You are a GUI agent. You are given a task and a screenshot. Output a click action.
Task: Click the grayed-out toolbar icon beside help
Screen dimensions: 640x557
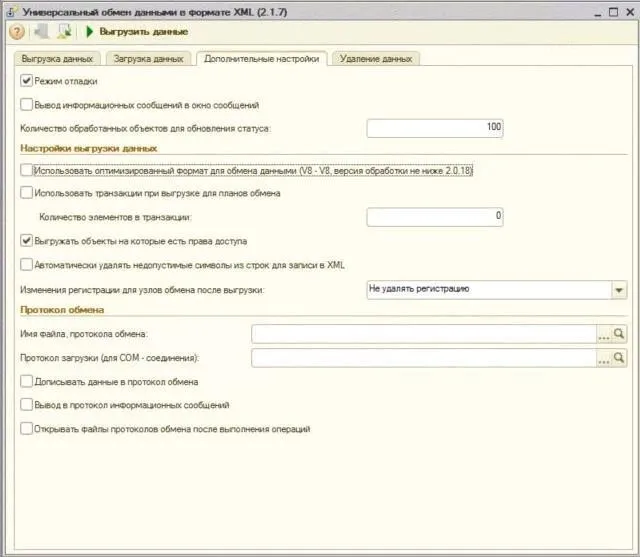pyautogui.click(x=41, y=32)
